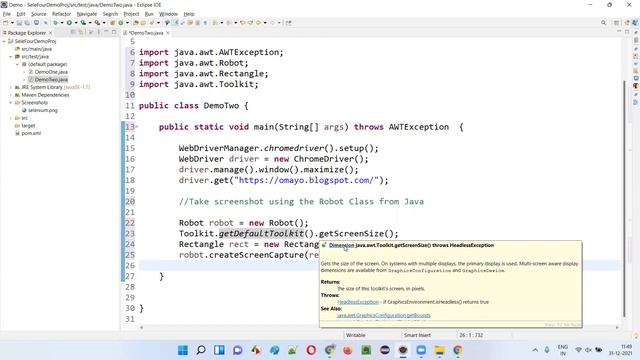Screen dimensions: 640x360
Task: Open the Window menu
Action: click(168, 14)
